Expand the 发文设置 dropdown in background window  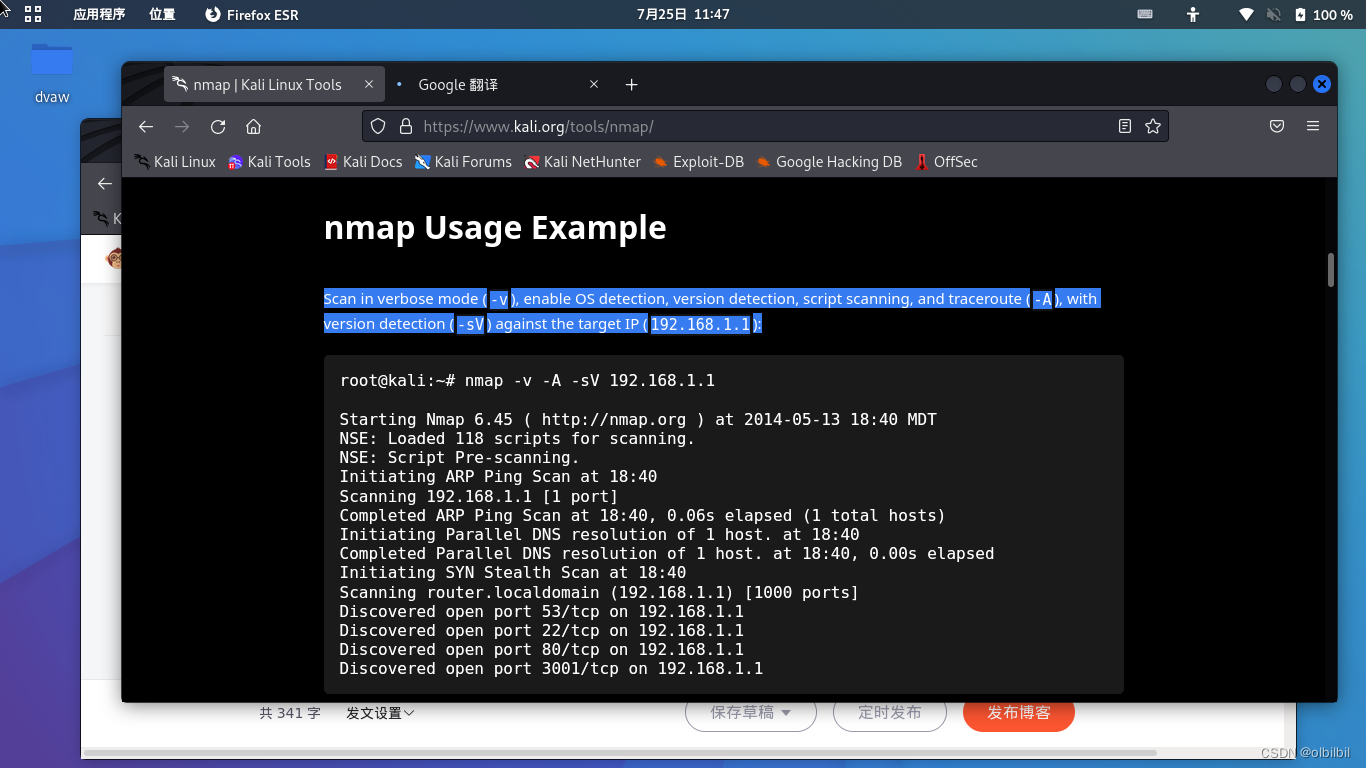[380, 713]
